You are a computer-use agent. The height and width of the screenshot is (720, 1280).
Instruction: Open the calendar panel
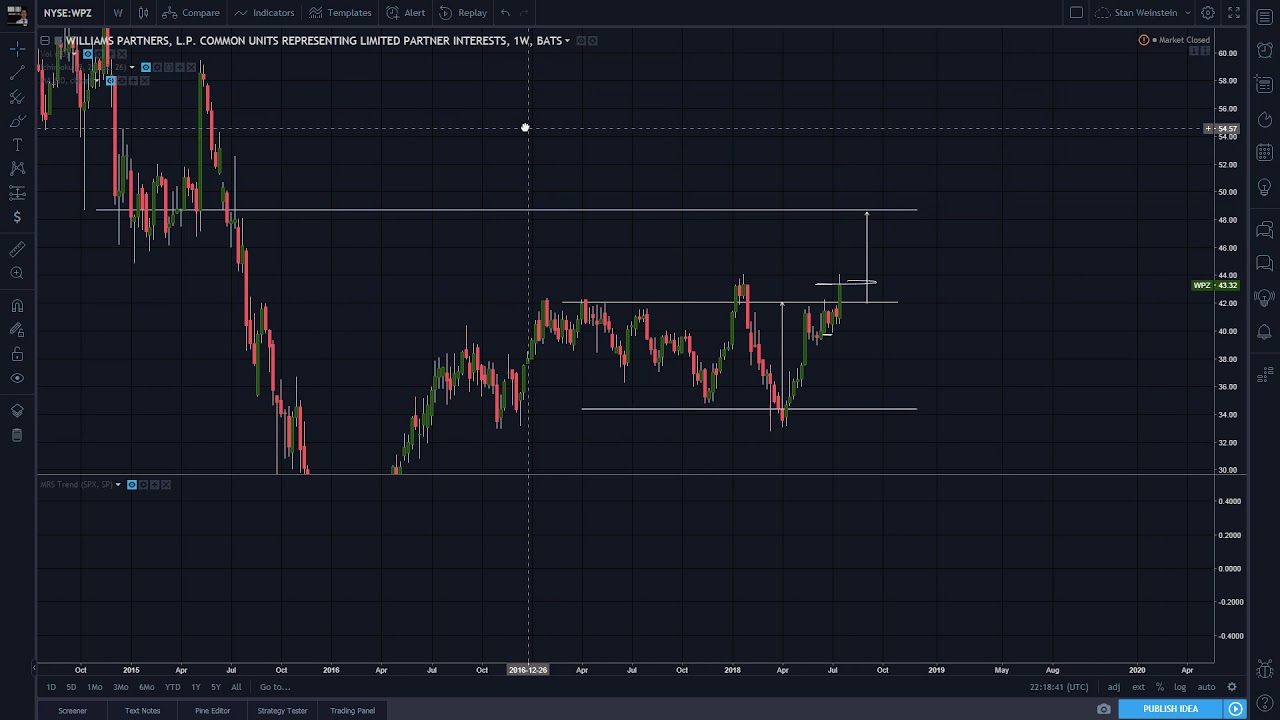1264,153
